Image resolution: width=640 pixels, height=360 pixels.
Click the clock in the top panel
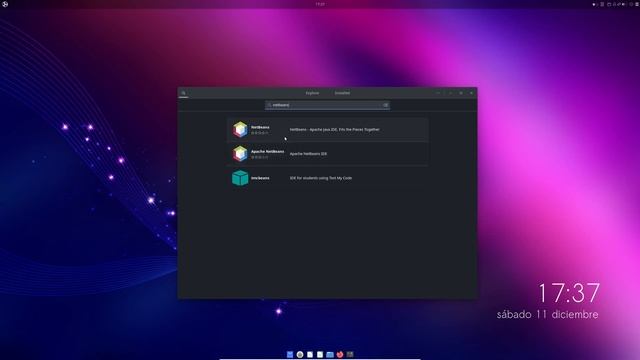point(320,4)
